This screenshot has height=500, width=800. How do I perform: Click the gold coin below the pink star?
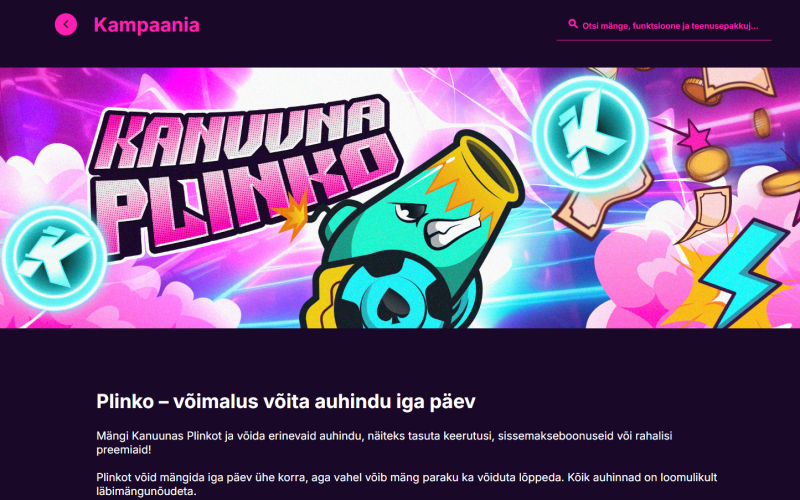(707, 164)
